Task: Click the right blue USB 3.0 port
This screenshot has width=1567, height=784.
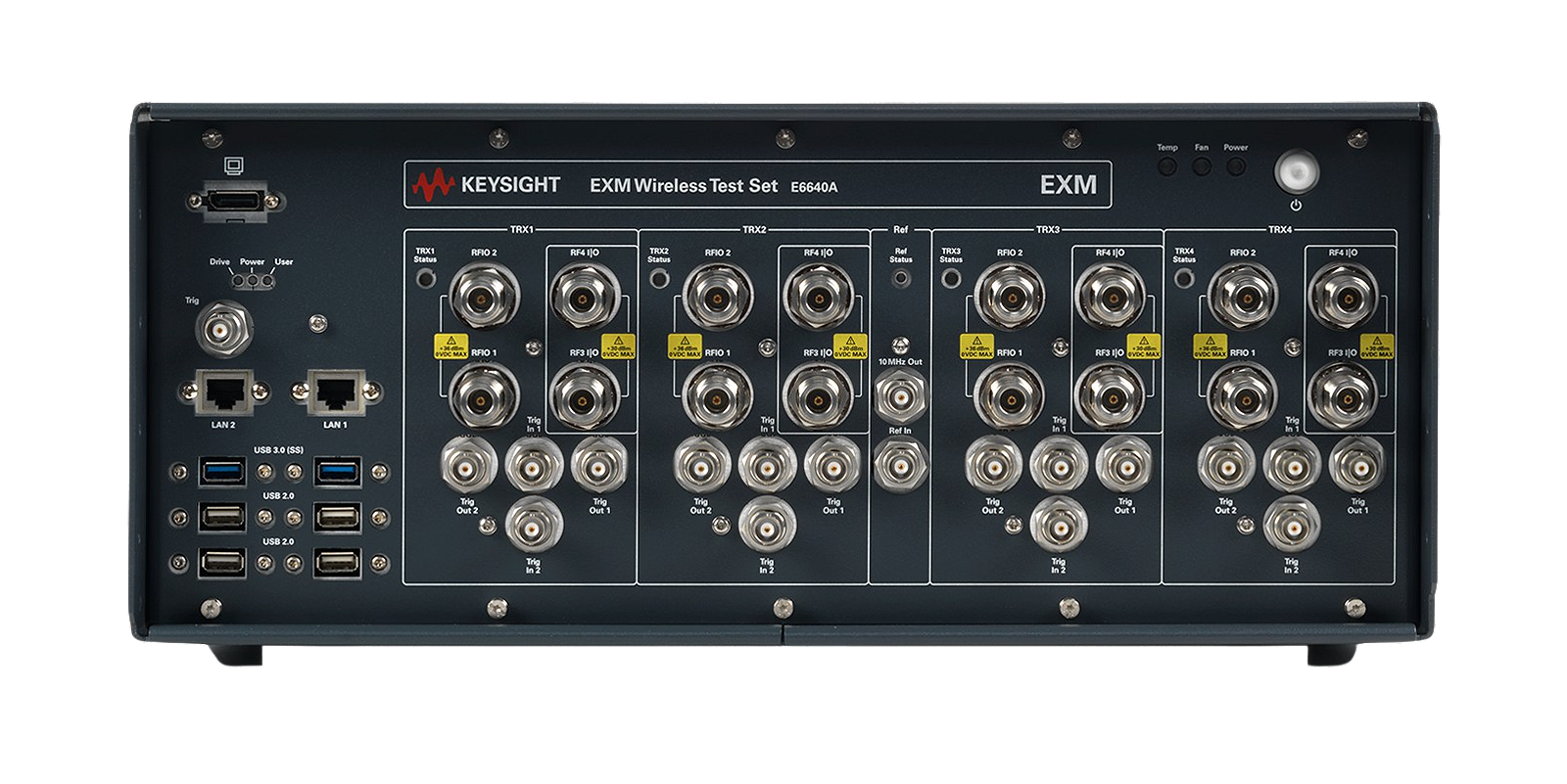Action: (338, 472)
